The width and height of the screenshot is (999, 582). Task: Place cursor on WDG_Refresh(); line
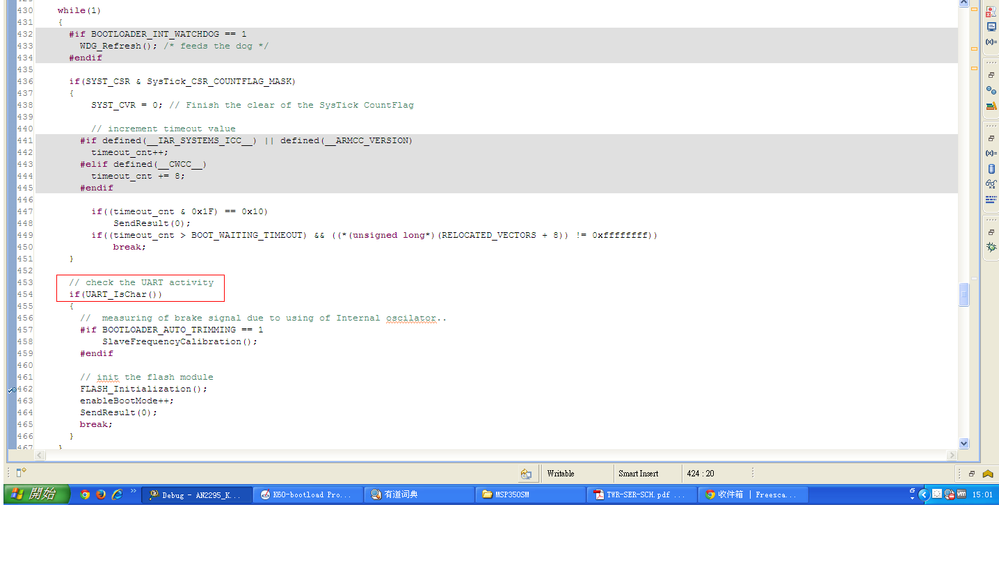pyautogui.click(x=174, y=46)
